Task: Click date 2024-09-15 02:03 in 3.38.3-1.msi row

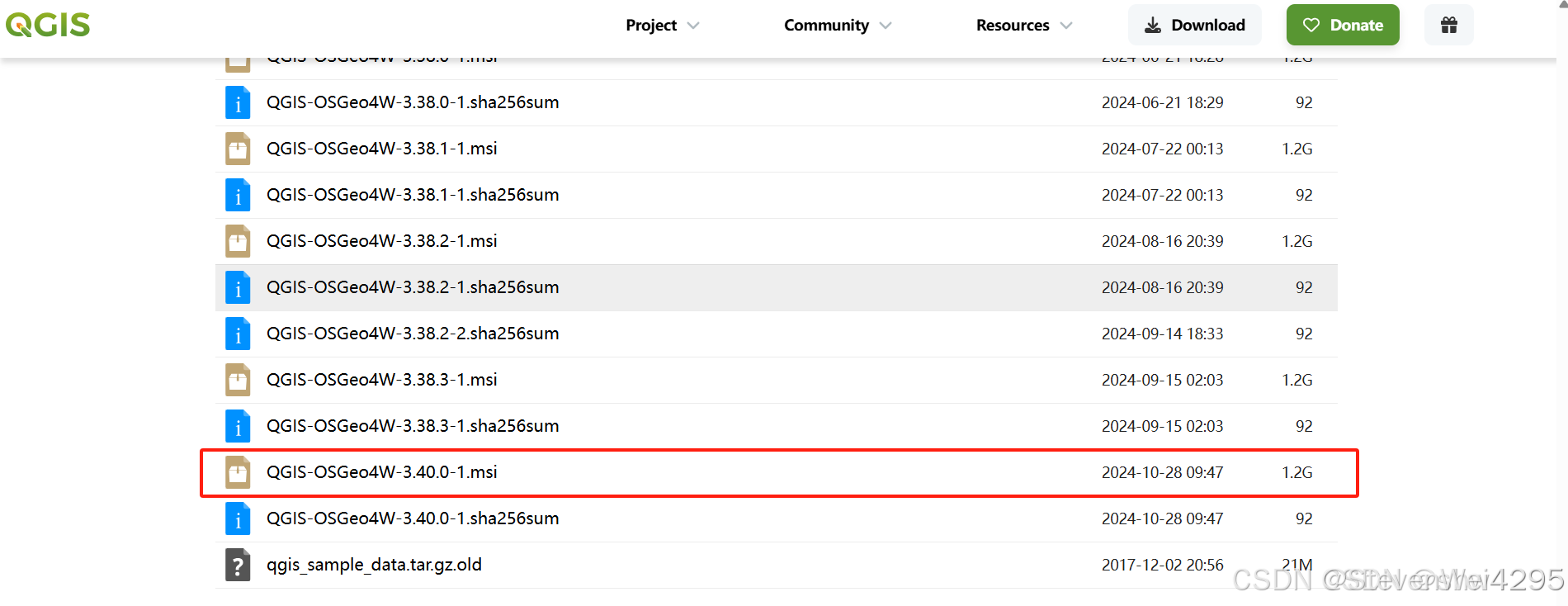Action: [x=1162, y=380]
